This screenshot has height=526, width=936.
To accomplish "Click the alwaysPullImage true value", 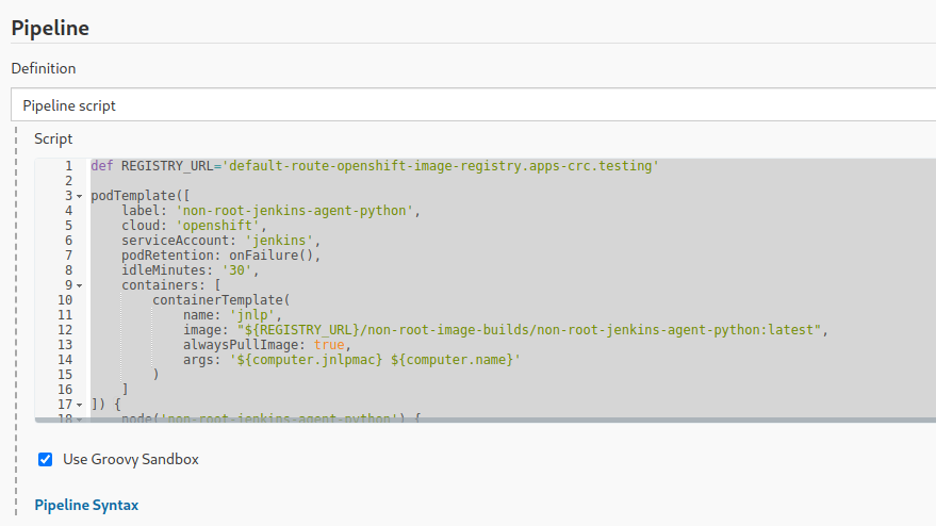I will point(329,345).
